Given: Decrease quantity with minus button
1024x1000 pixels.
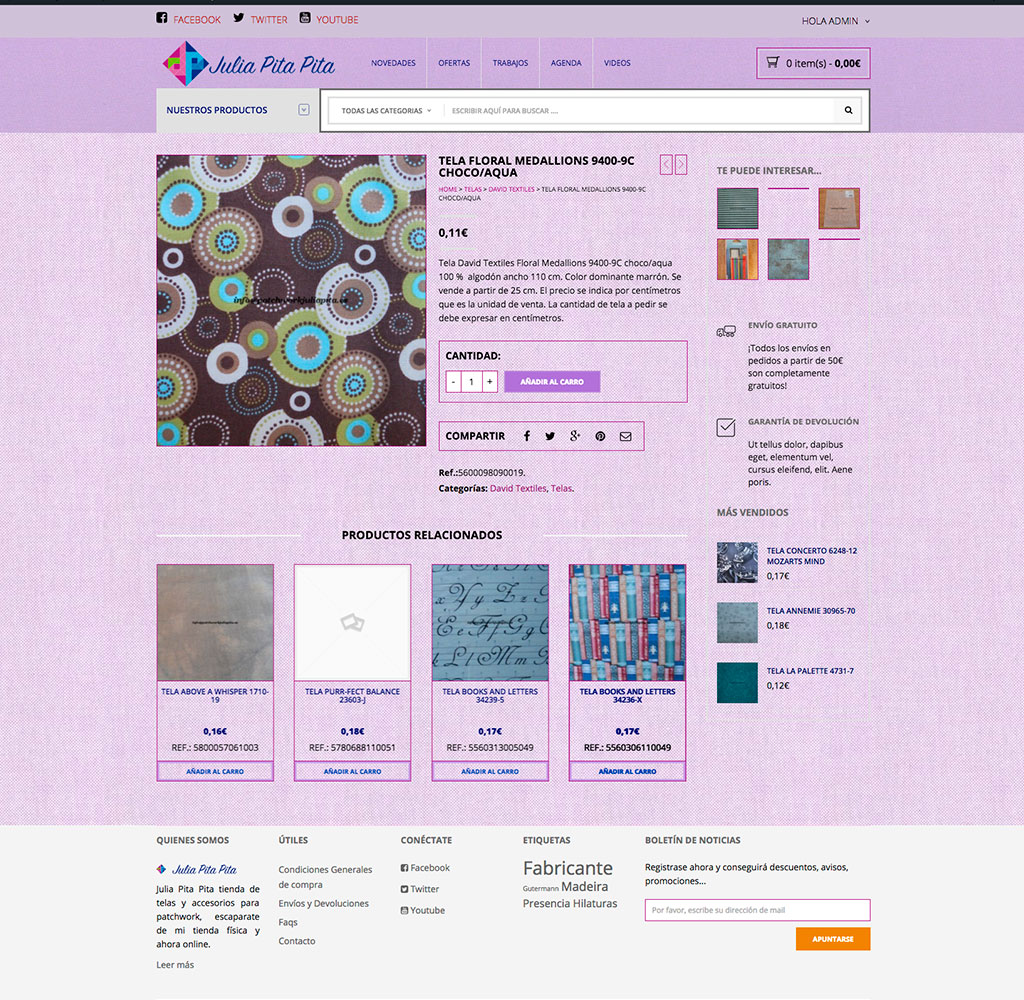Looking at the screenshot, I should tap(453, 381).
